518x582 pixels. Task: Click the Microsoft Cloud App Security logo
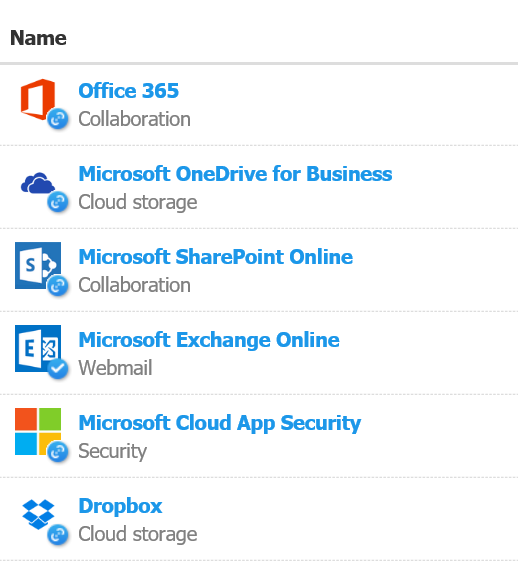pyautogui.click(x=38, y=431)
